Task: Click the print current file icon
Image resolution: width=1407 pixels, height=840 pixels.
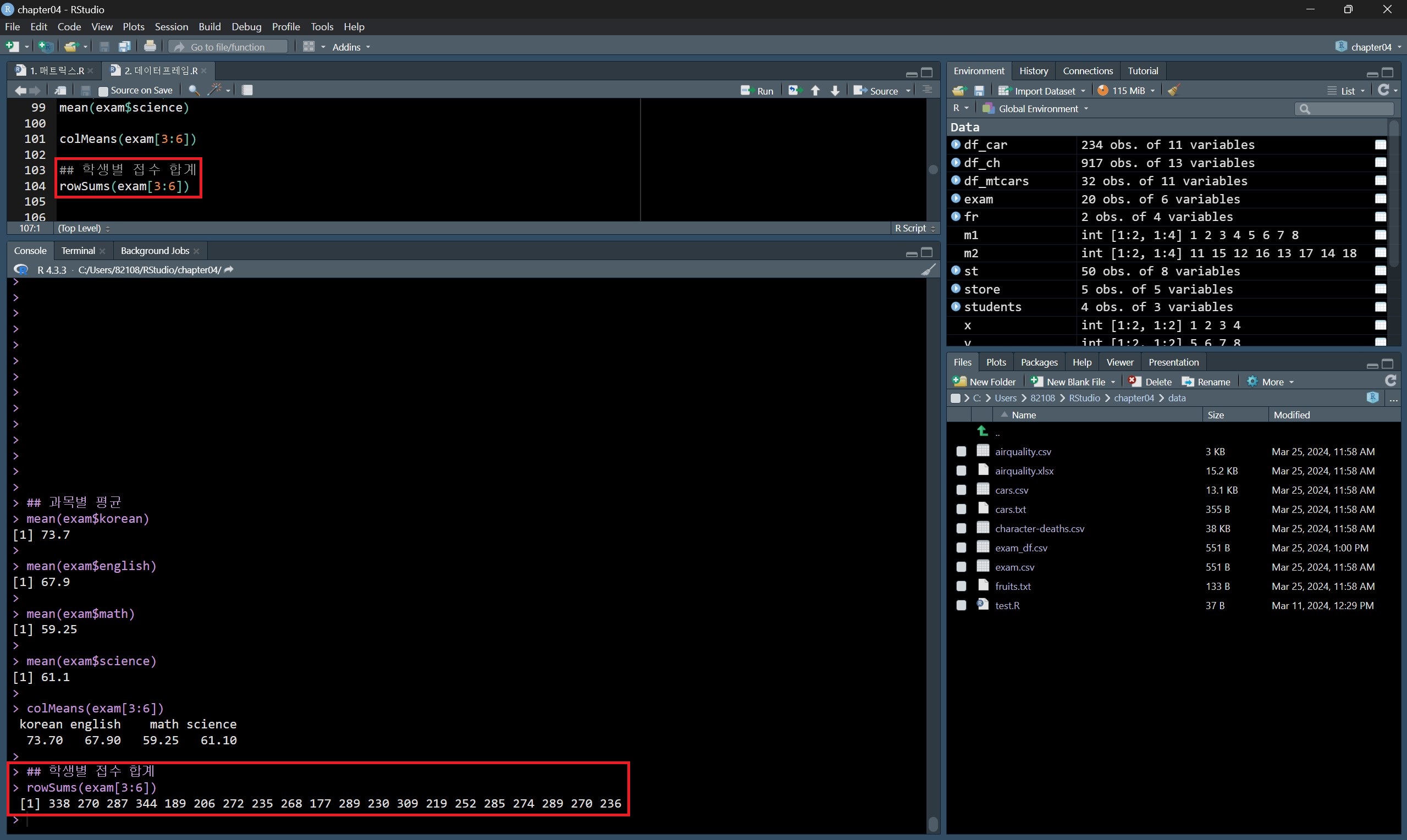Action: 150,47
